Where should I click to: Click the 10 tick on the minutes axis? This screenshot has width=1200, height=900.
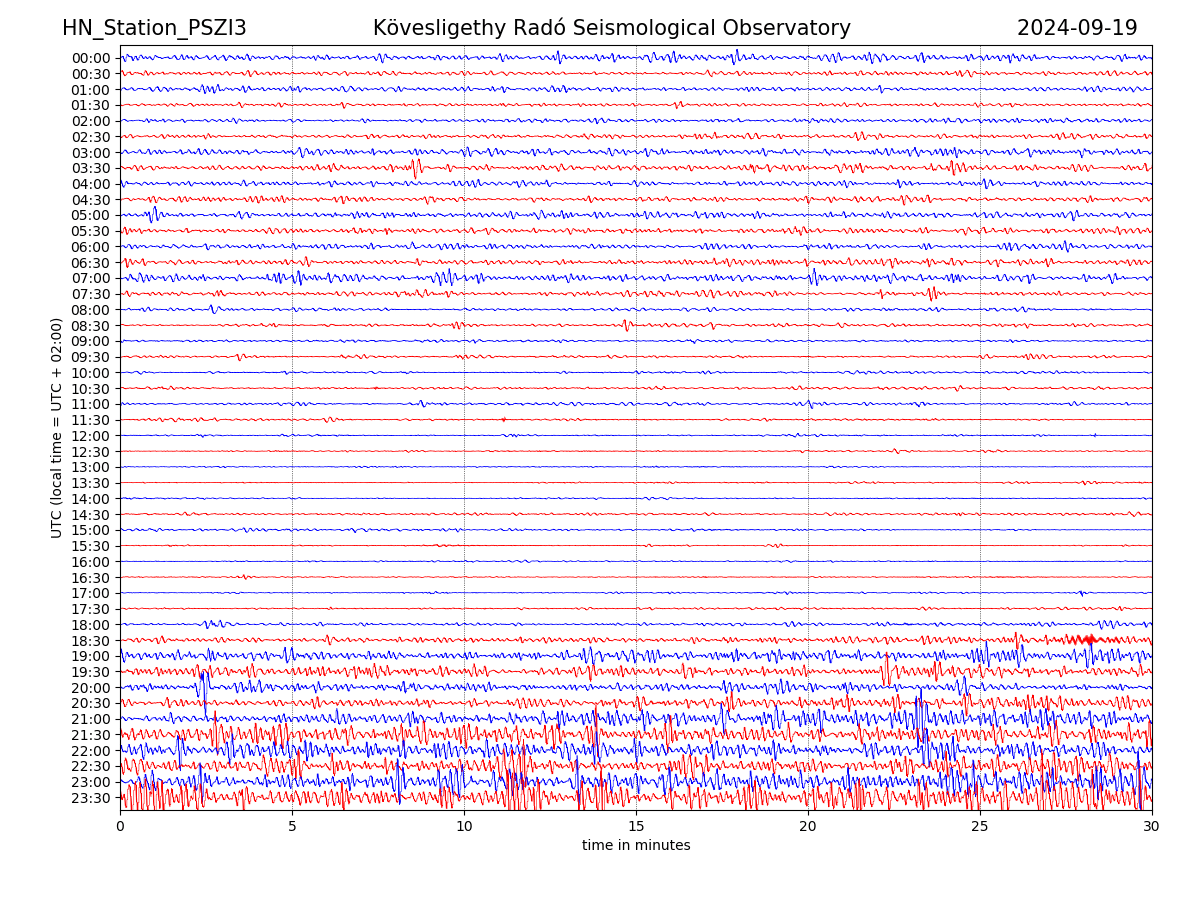[x=464, y=826]
